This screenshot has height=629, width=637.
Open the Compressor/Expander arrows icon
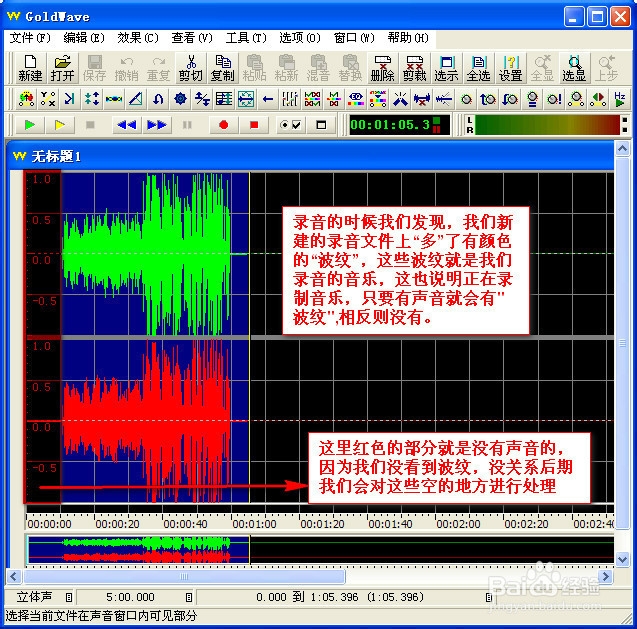pyautogui.click(x=92, y=99)
